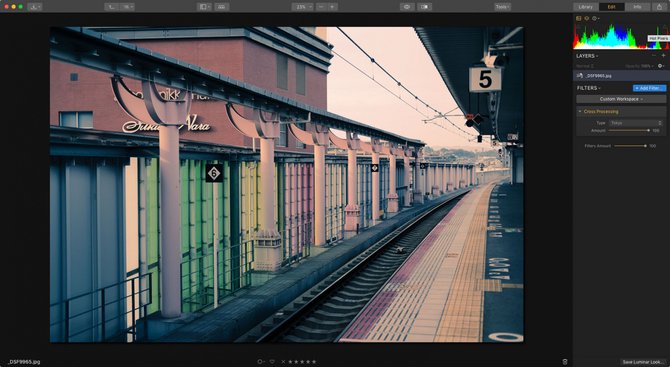This screenshot has height=367, width=670.
Task: Click the zoom in plus button
Action: pos(332,7)
